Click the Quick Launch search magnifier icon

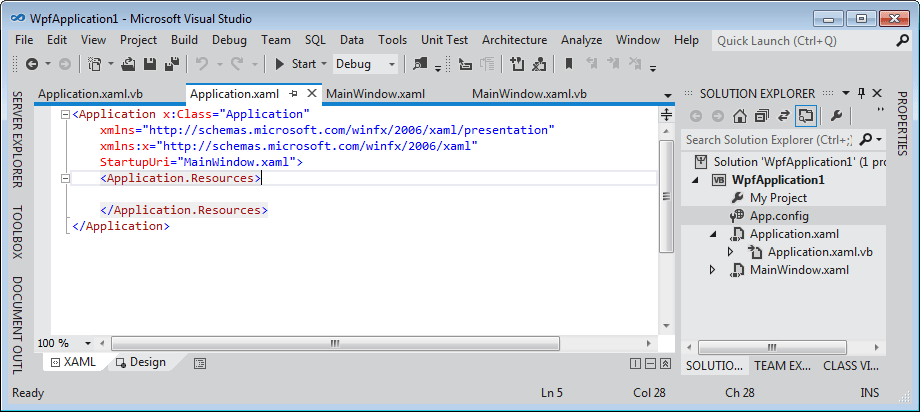902,40
